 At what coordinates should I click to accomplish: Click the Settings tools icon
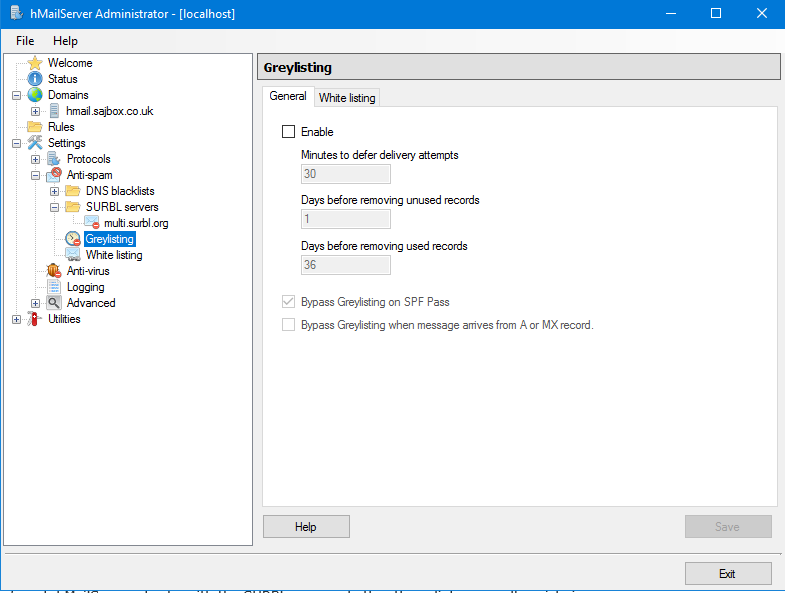click(35, 143)
